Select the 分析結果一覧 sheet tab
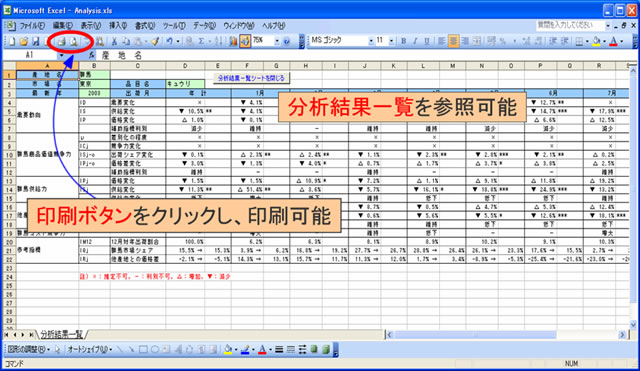 coord(62,335)
